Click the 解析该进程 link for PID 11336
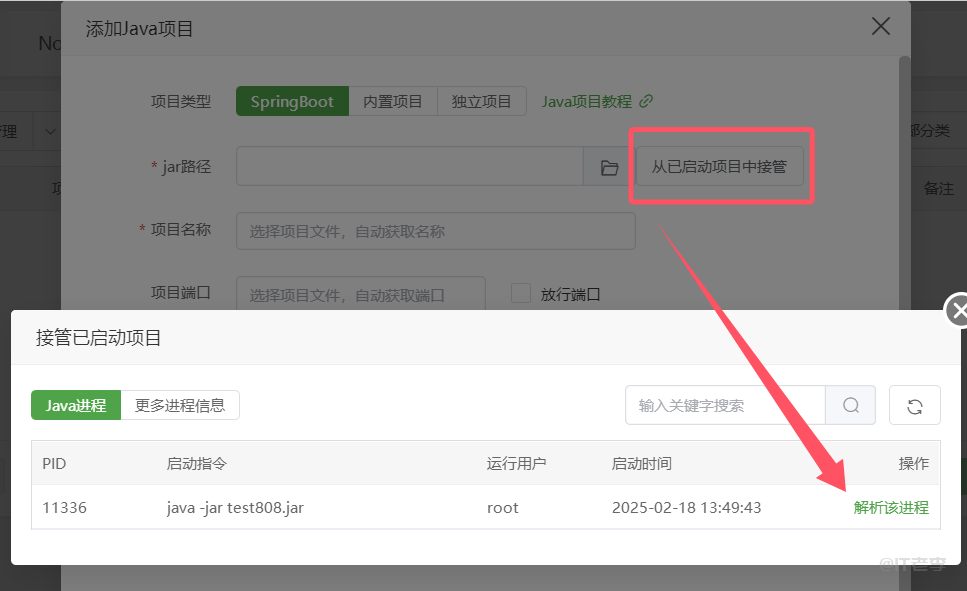This screenshot has width=967, height=591. [893, 507]
